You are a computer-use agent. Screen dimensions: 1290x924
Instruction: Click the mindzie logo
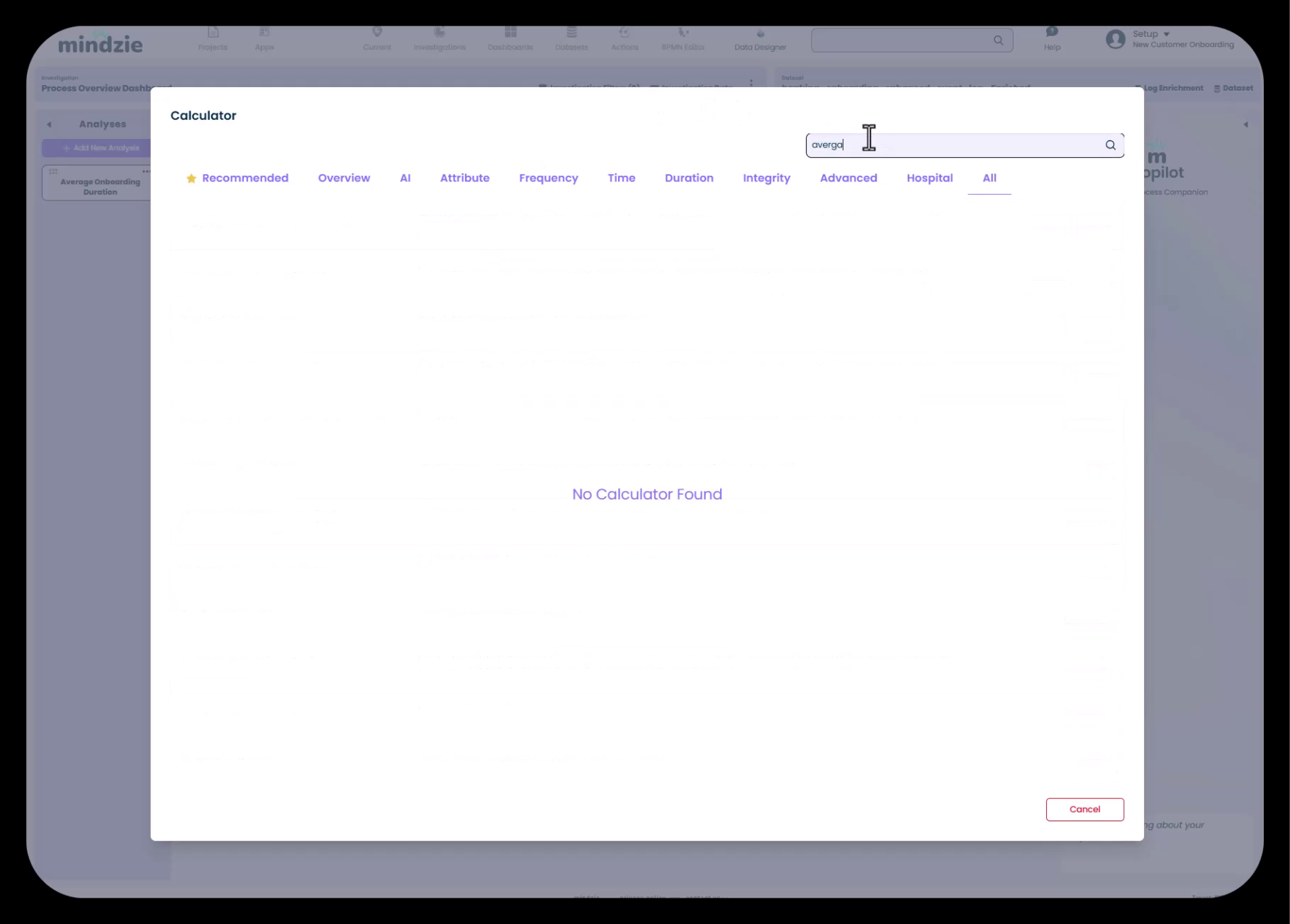pos(101,44)
